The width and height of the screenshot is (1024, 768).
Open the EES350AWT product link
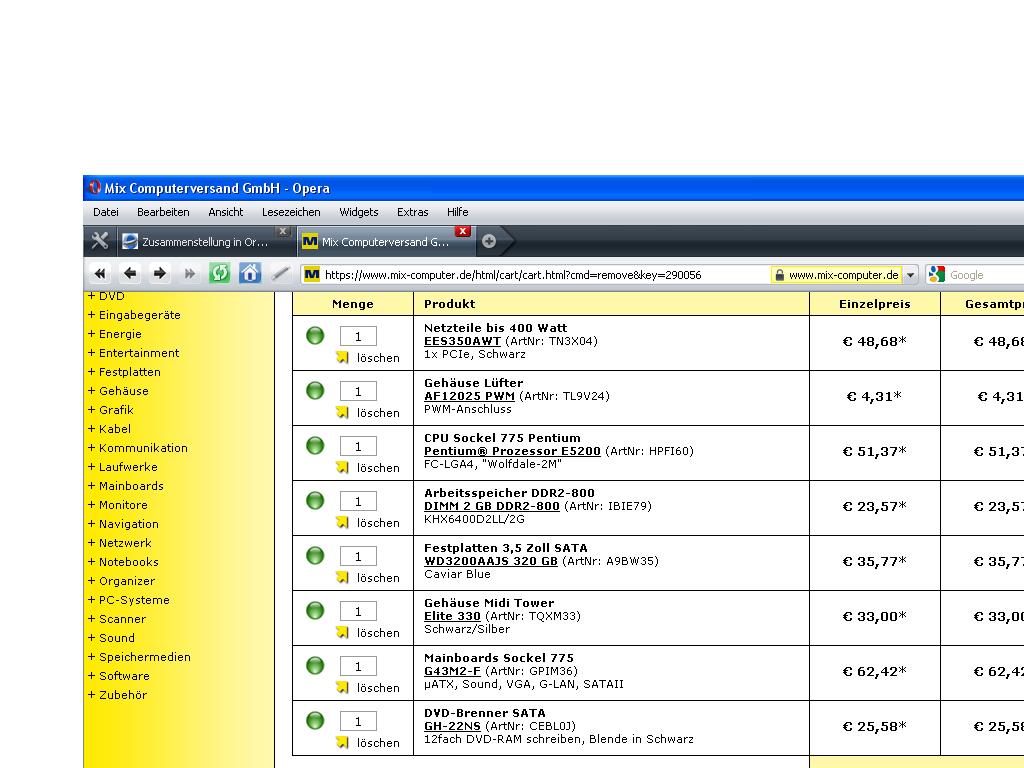pos(462,341)
